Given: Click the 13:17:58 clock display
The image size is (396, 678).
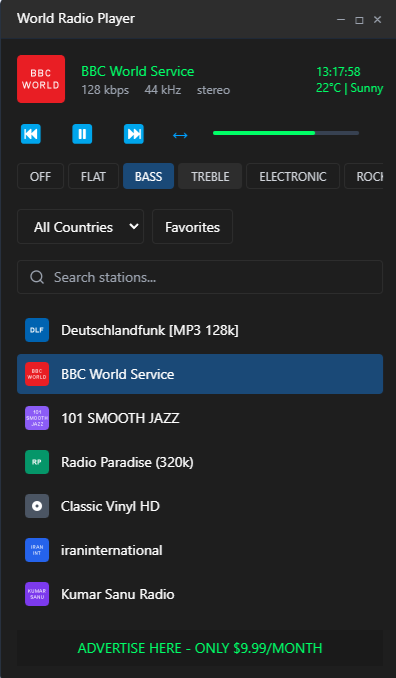Looking at the screenshot, I should tap(338, 72).
